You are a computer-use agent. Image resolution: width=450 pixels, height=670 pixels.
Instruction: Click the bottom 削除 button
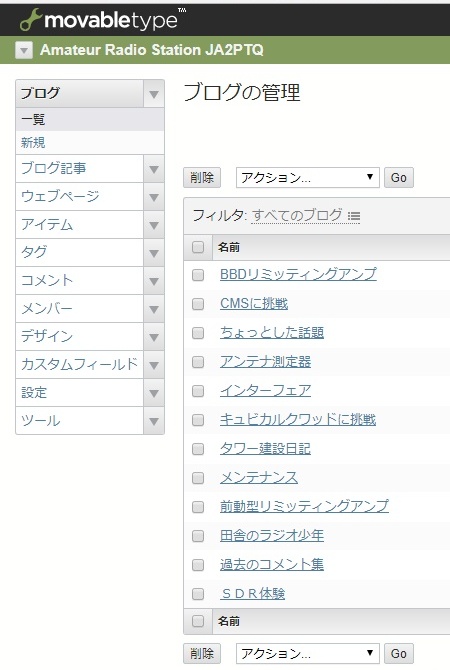[202, 653]
